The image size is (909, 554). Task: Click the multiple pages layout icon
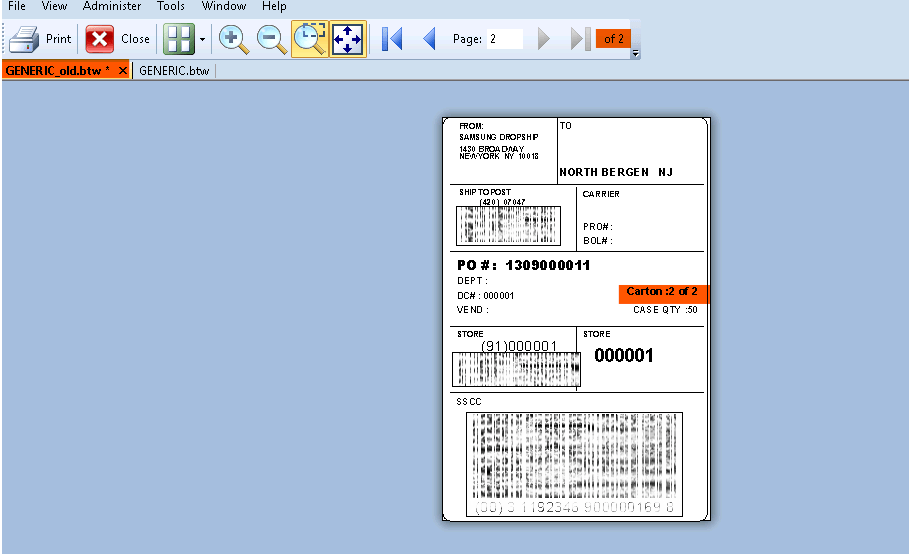tap(179, 39)
